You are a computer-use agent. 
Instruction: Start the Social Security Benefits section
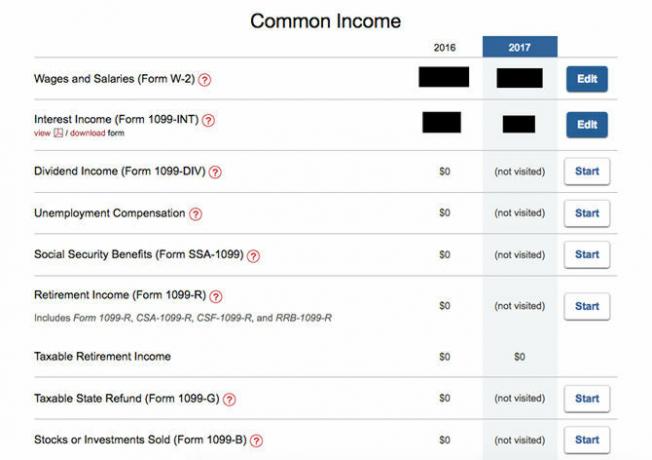587,255
